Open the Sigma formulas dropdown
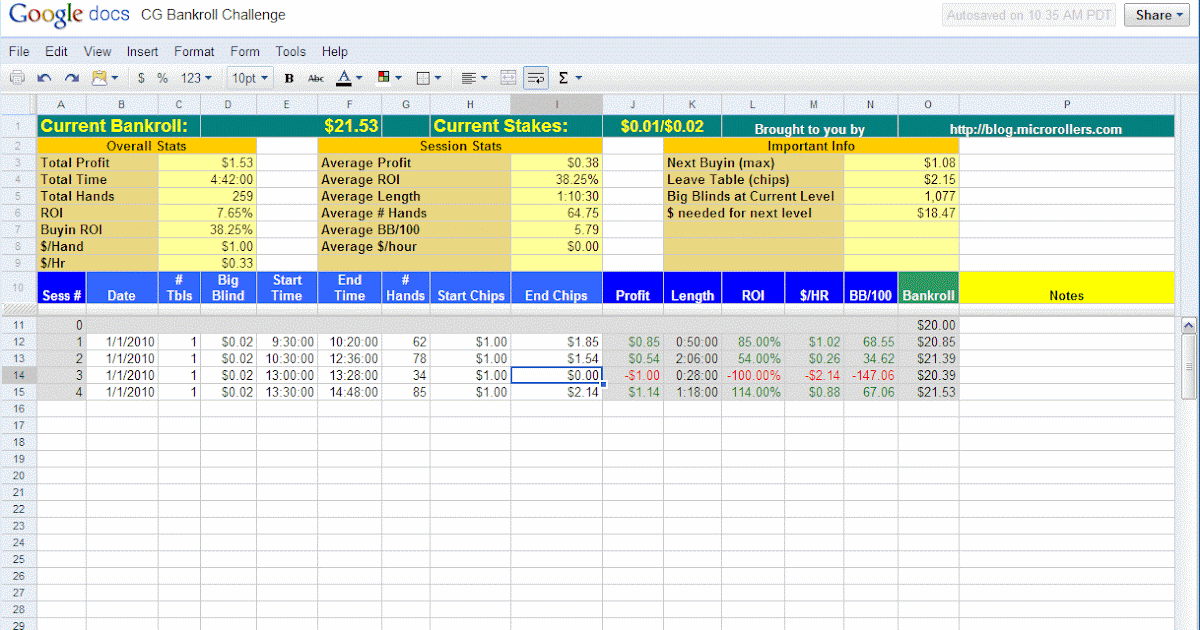This screenshot has height=630, width=1200. [x=569, y=77]
